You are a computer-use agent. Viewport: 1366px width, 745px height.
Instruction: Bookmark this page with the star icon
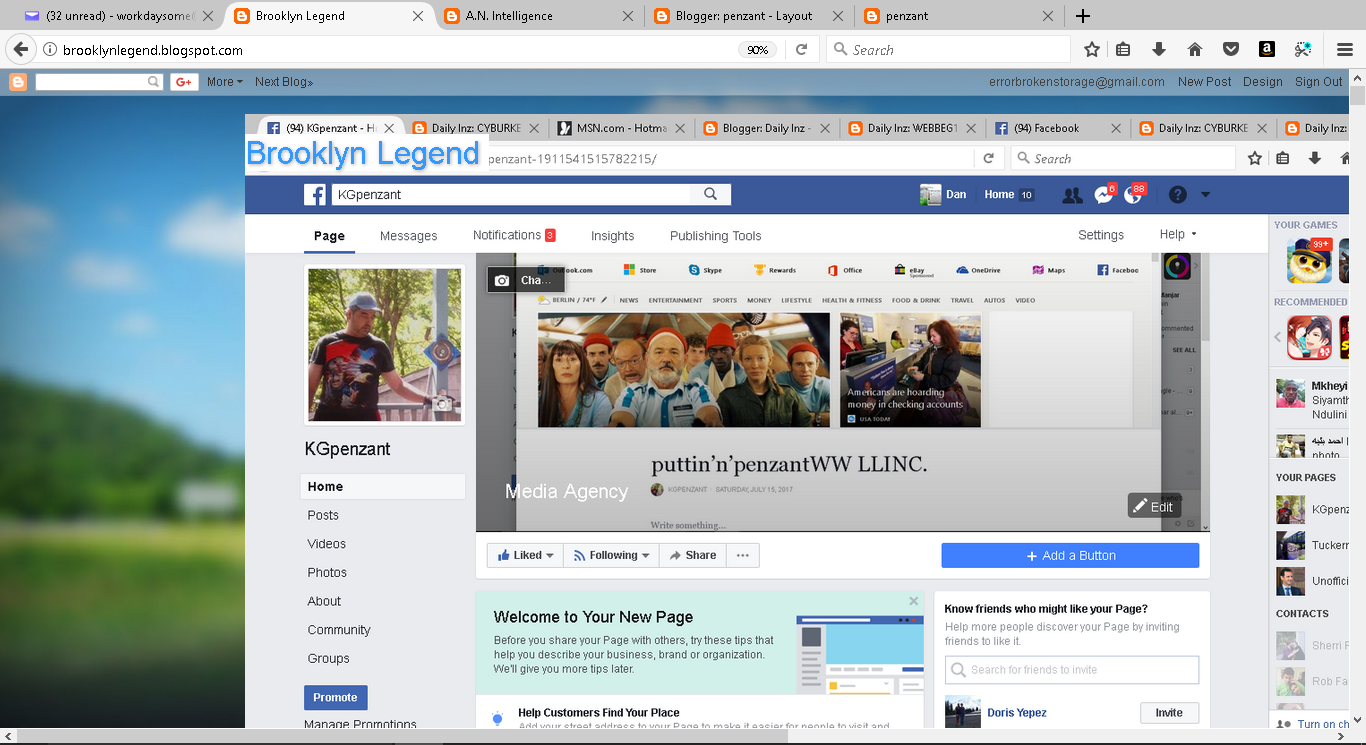[1092, 49]
